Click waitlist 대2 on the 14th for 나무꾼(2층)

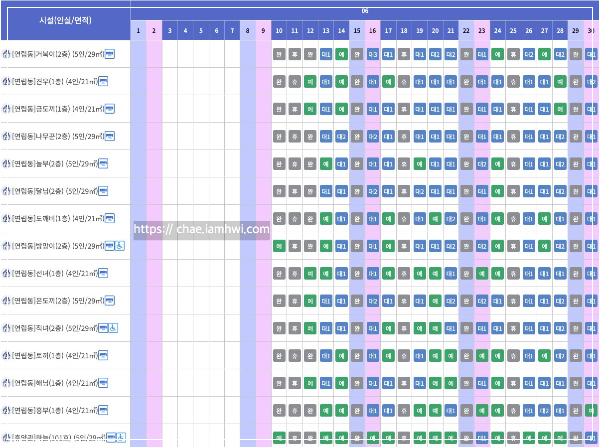(341, 137)
